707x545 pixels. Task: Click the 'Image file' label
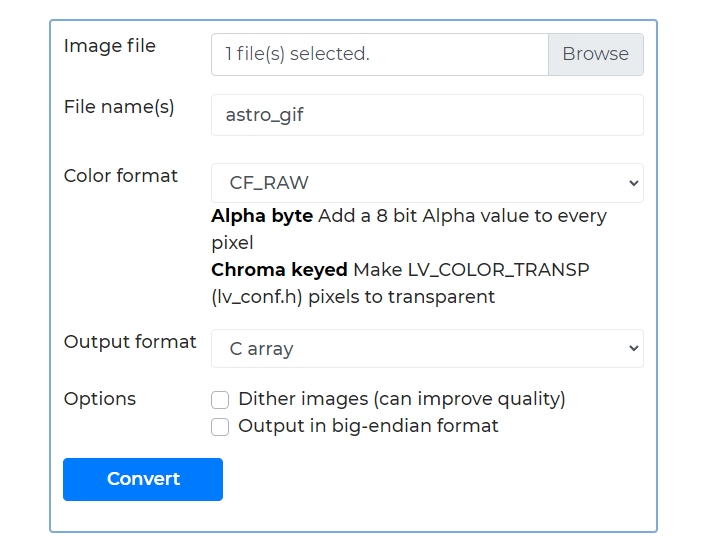click(110, 46)
